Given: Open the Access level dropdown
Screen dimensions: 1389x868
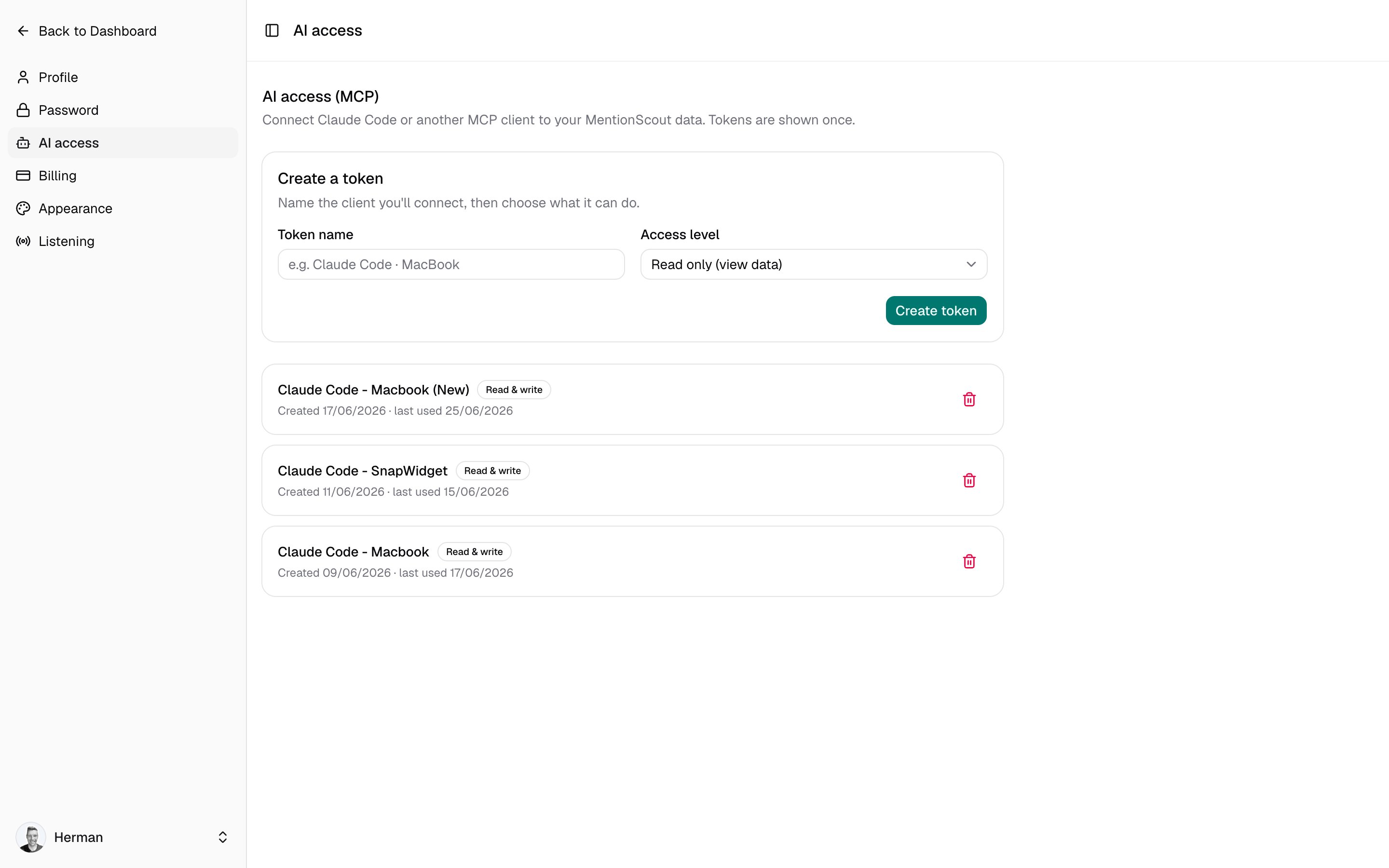Looking at the screenshot, I should coord(813,264).
